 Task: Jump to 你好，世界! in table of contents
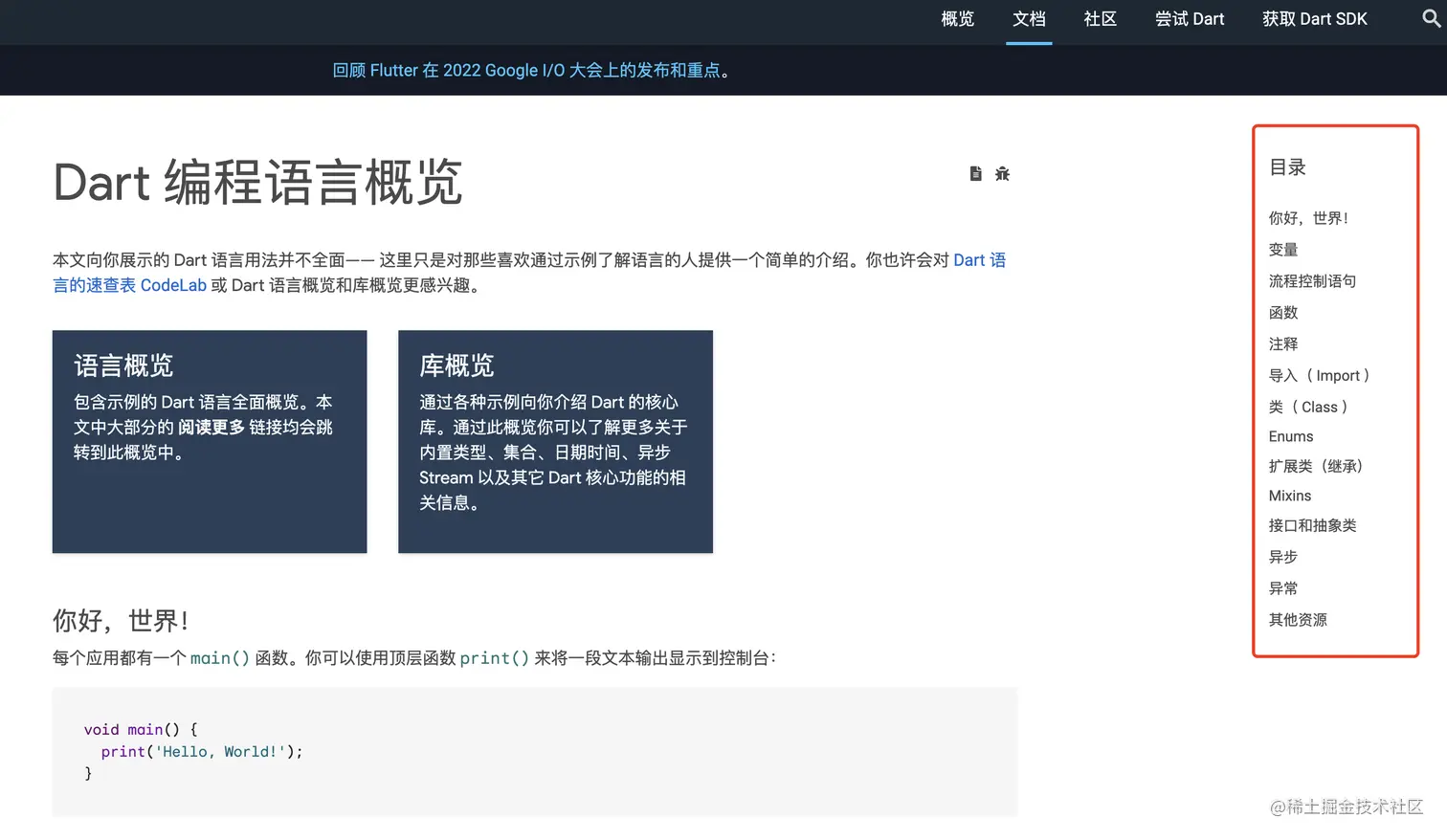pos(1308,218)
